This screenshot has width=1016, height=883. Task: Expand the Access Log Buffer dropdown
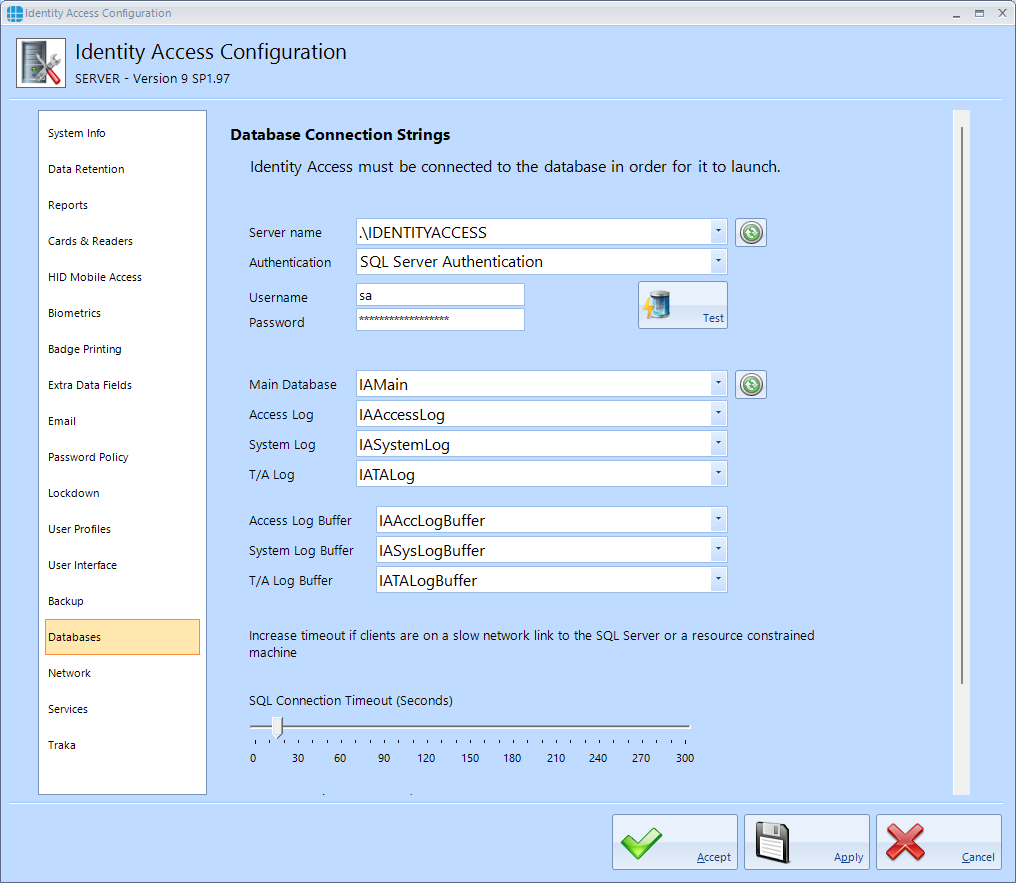coord(718,520)
